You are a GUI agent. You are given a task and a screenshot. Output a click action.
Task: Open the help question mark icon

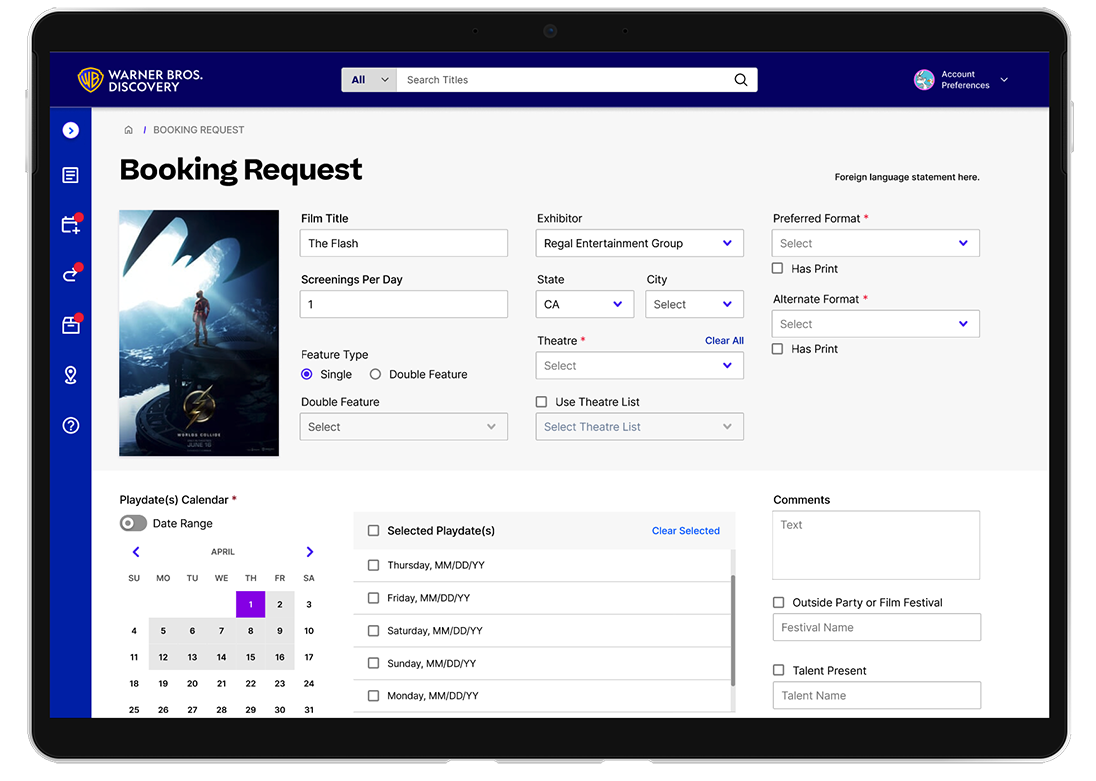[x=71, y=425]
